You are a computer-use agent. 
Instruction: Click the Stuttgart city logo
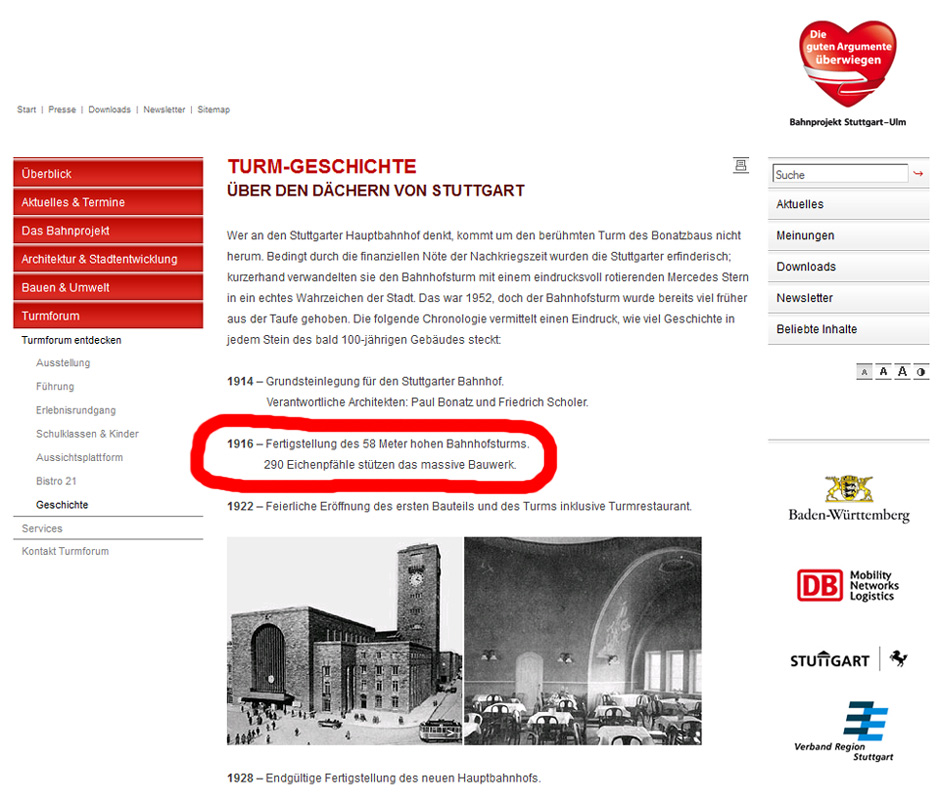(x=848, y=659)
